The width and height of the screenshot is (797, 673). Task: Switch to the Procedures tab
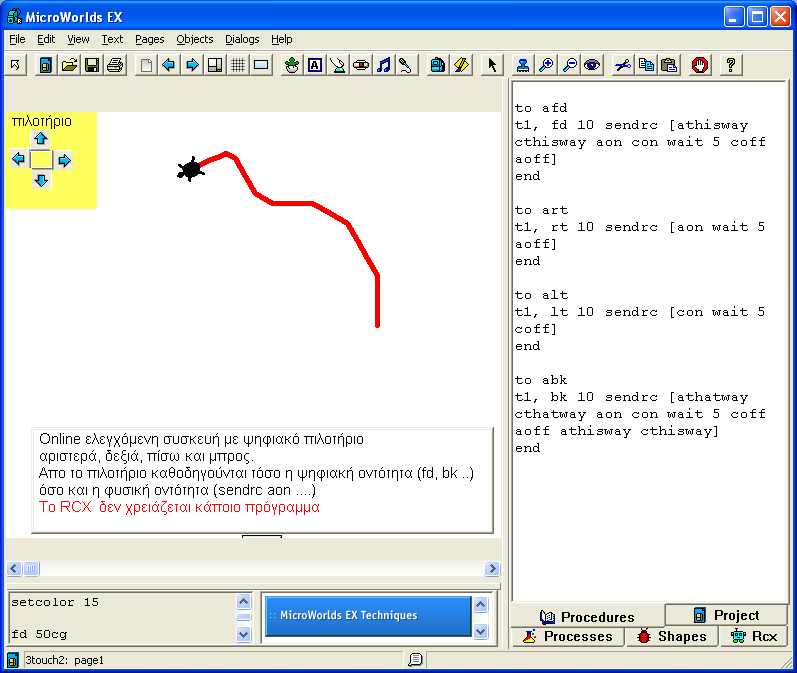[587, 617]
